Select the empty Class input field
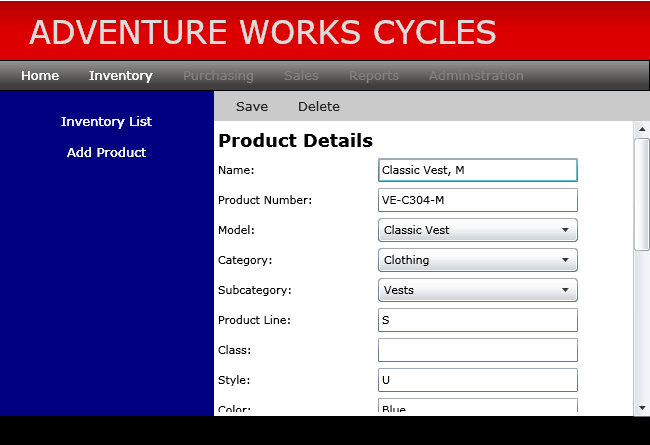Viewport: 650px width, 445px height. point(478,350)
